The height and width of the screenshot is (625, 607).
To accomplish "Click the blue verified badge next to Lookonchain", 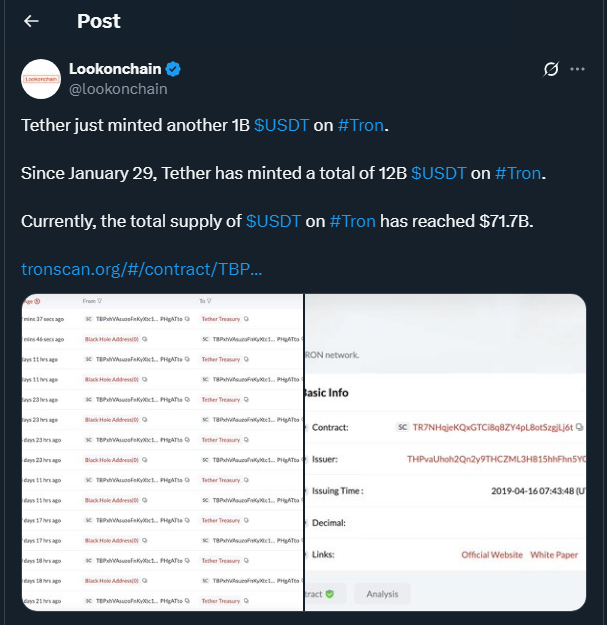I will [173, 69].
